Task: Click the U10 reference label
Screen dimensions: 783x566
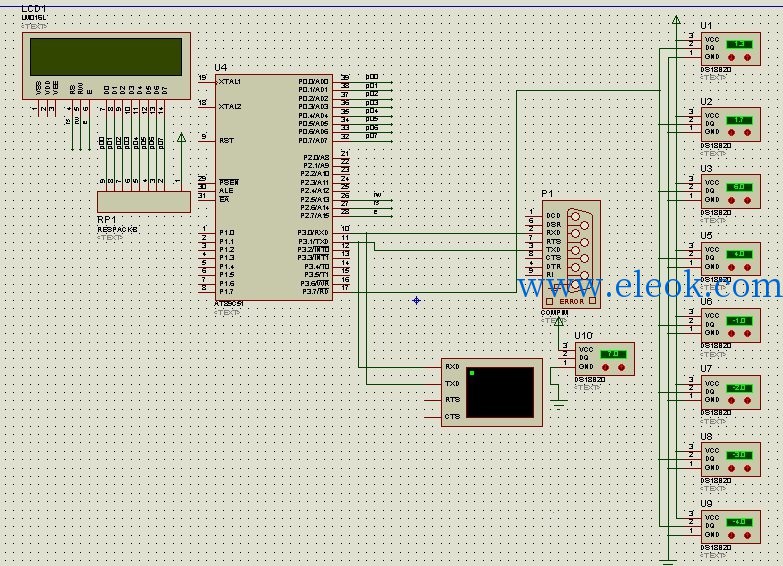Action: tap(583, 335)
